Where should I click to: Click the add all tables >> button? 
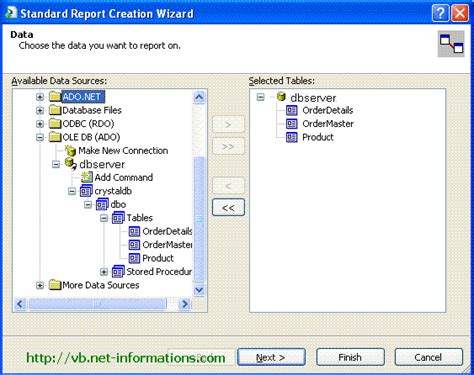coord(228,146)
